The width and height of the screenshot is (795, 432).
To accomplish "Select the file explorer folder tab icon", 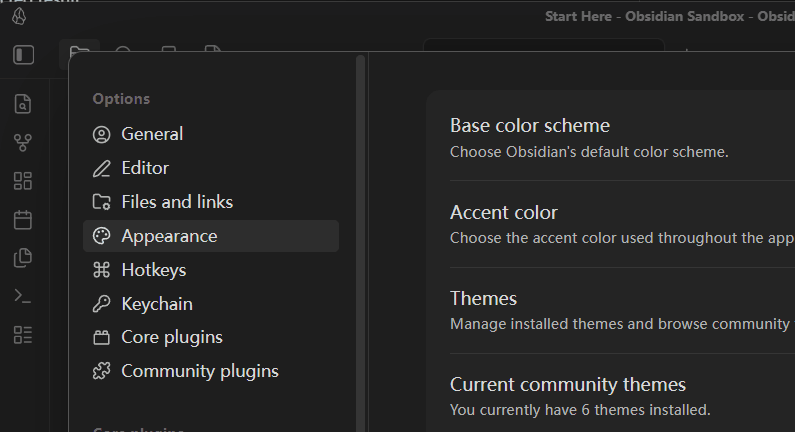I will point(79,54).
